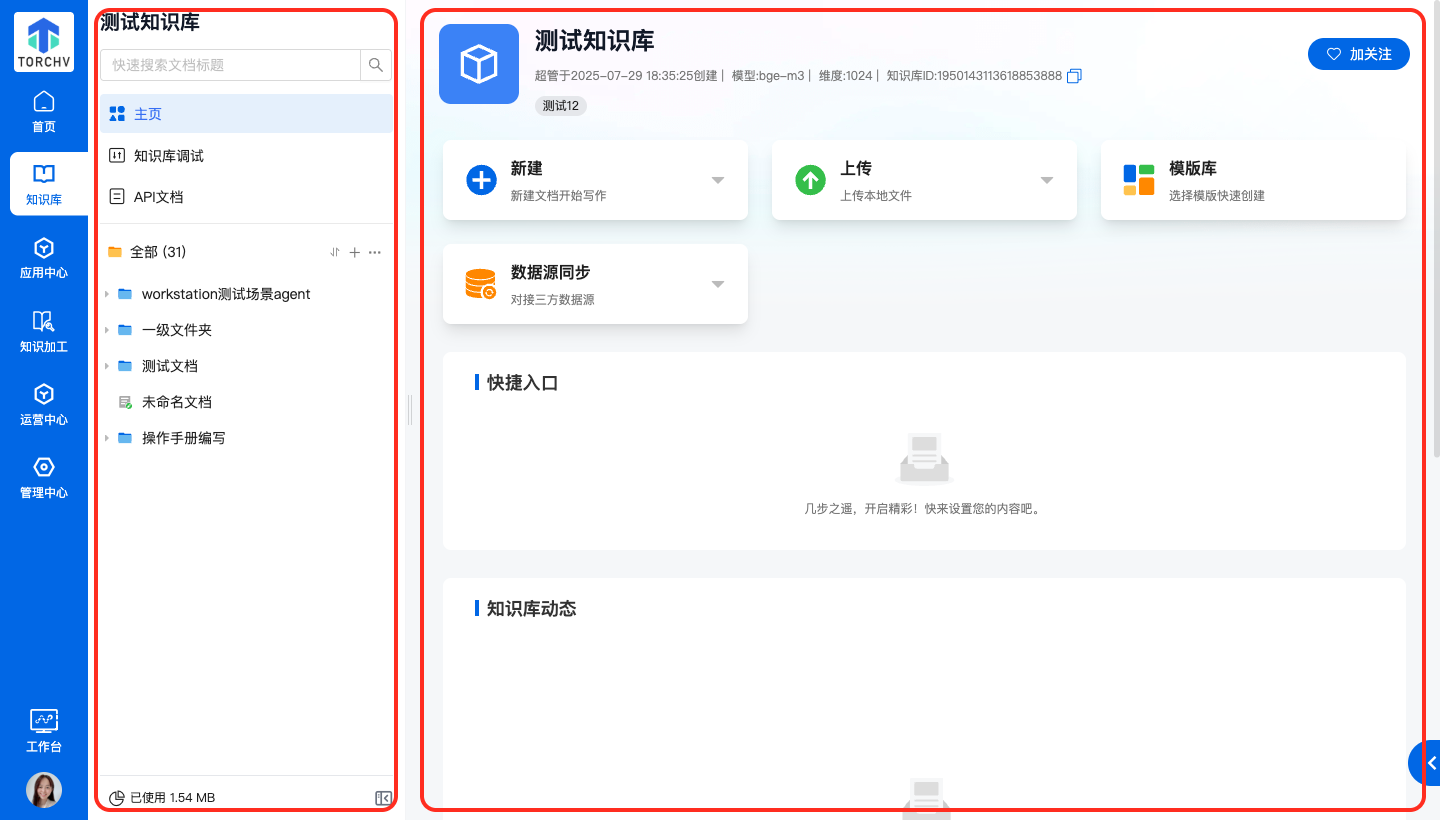Image resolution: width=1440 pixels, height=820 pixels.
Task: Open the 上传 card dropdown arrow
Action: click(x=1047, y=180)
